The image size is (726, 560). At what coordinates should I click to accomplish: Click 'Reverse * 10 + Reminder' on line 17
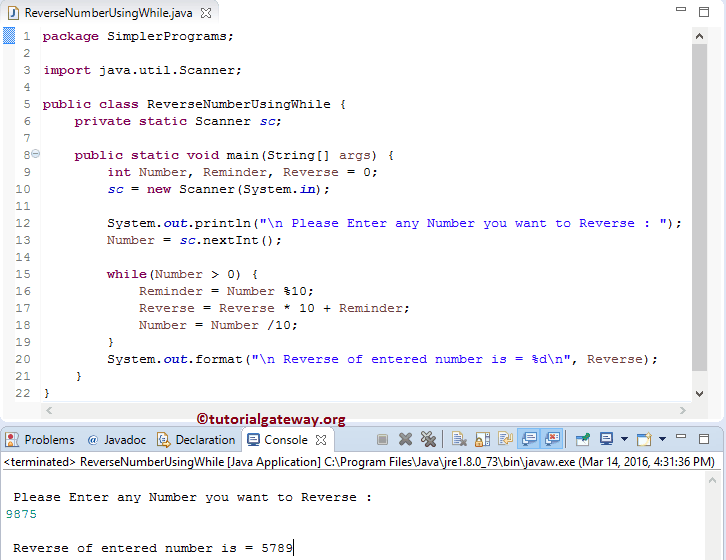point(310,308)
